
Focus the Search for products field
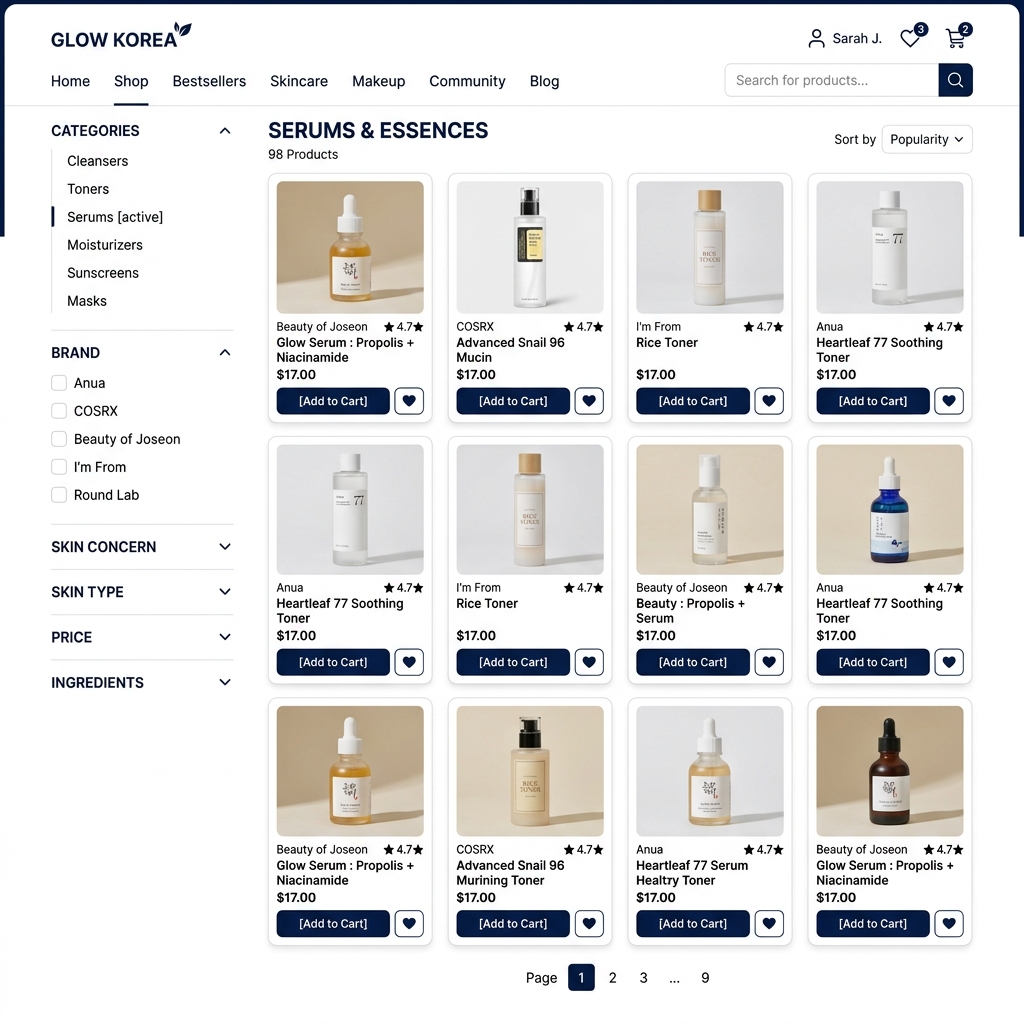(831, 80)
